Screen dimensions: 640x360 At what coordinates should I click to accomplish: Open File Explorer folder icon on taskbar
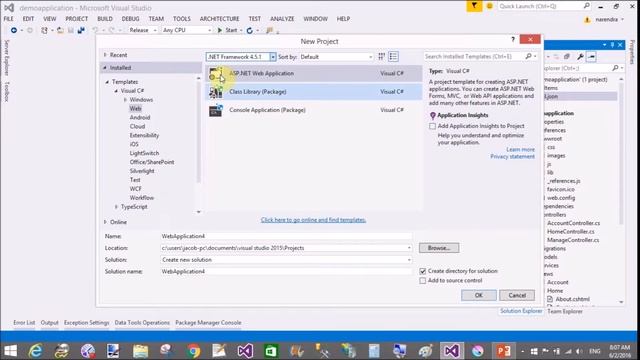pyautogui.click(x=140, y=351)
